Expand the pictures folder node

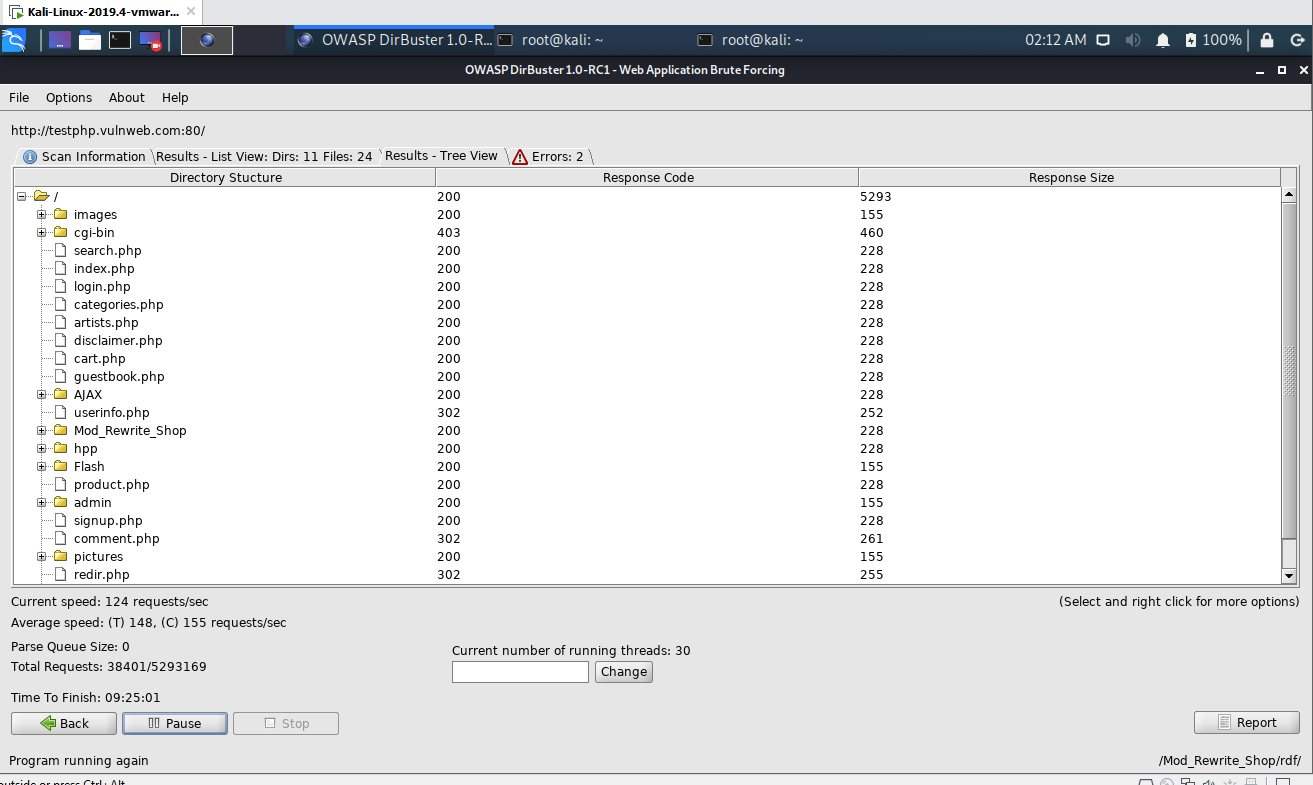point(42,556)
